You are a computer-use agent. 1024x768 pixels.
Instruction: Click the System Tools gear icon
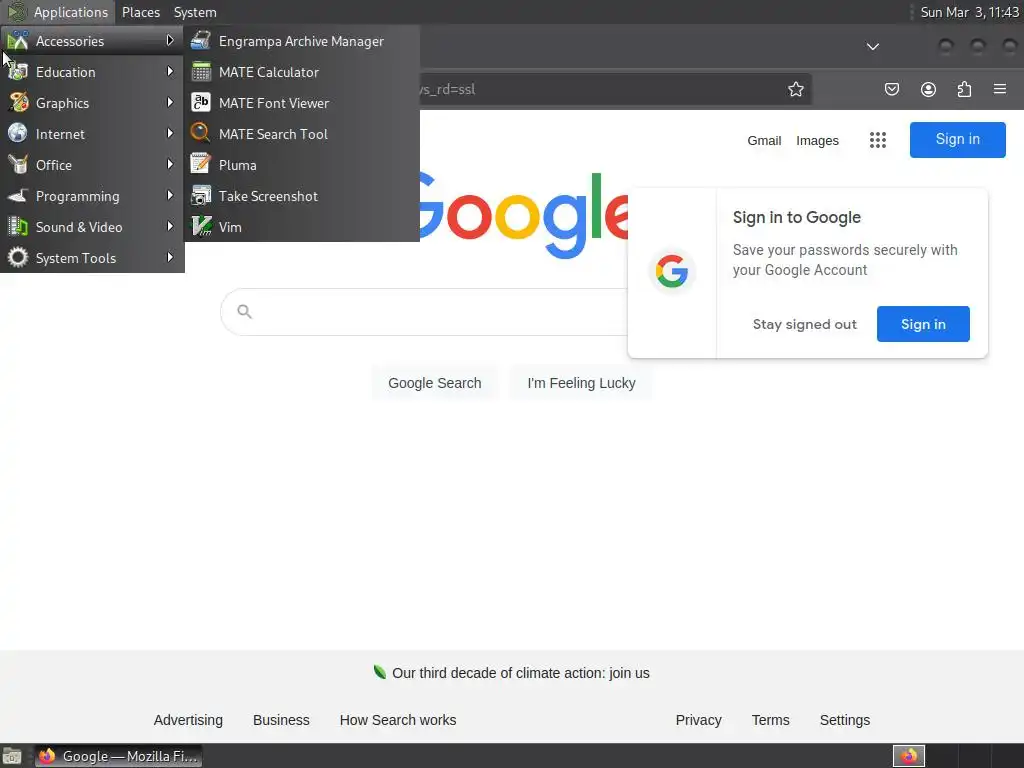tap(18, 257)
